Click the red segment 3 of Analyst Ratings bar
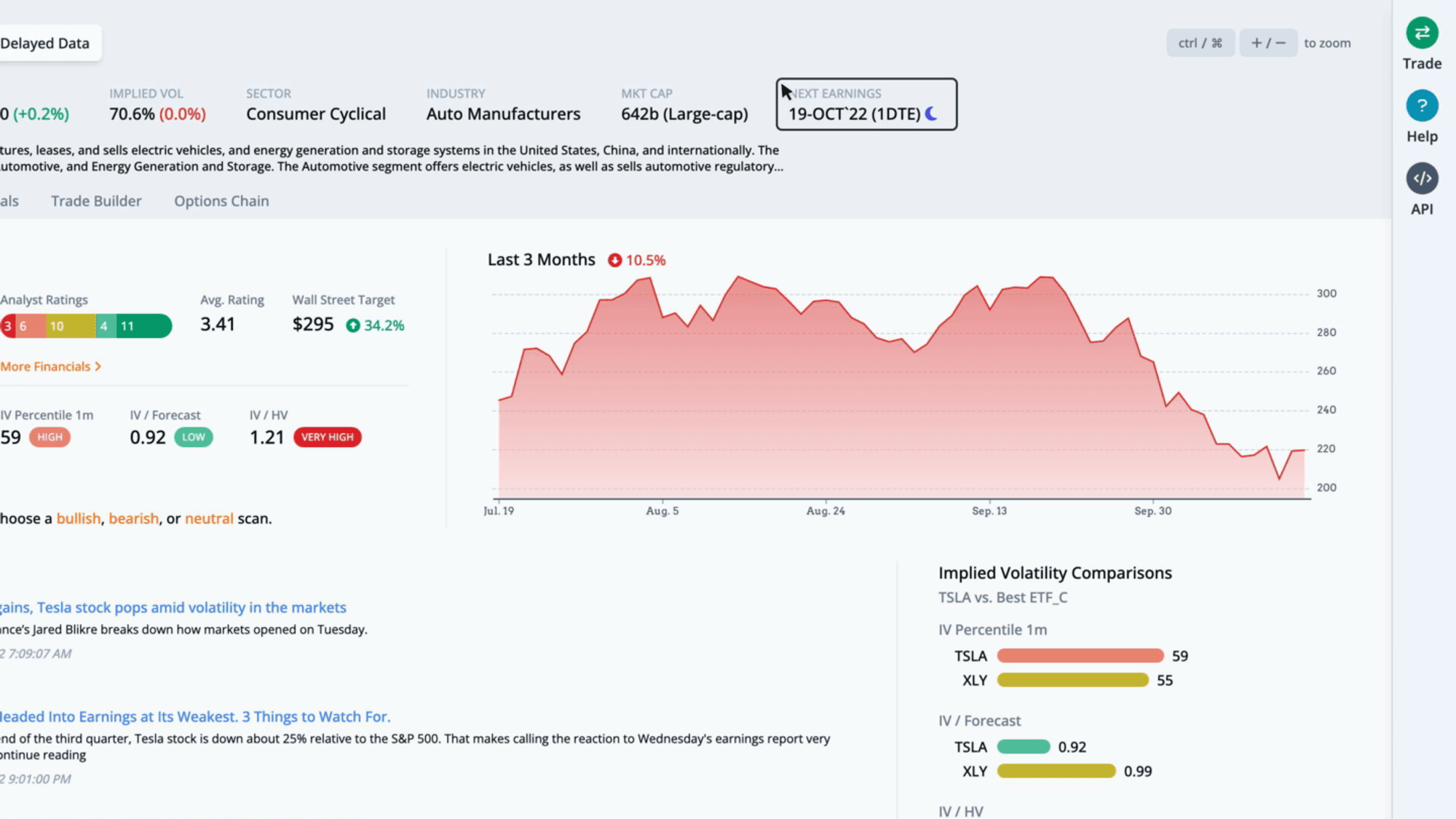The height and width of the screenshot is (819, 1456). pos(8,325)
